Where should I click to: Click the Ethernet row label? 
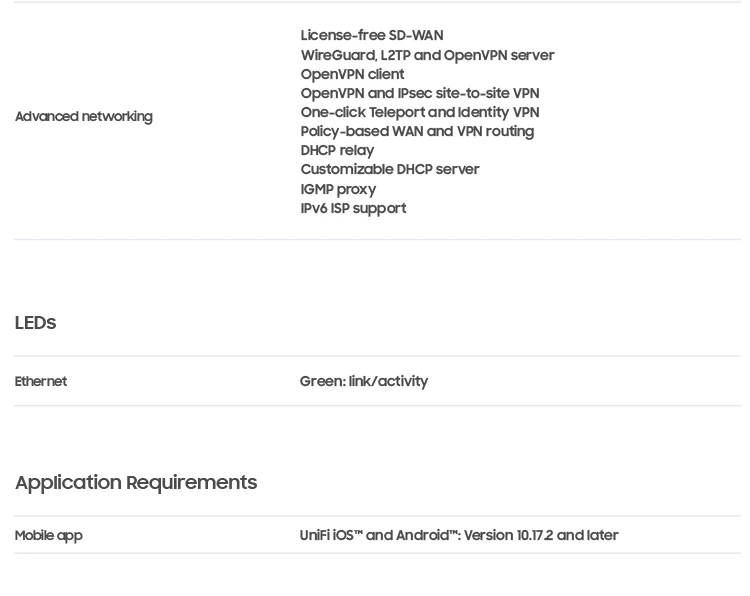(x=41, y=381)
